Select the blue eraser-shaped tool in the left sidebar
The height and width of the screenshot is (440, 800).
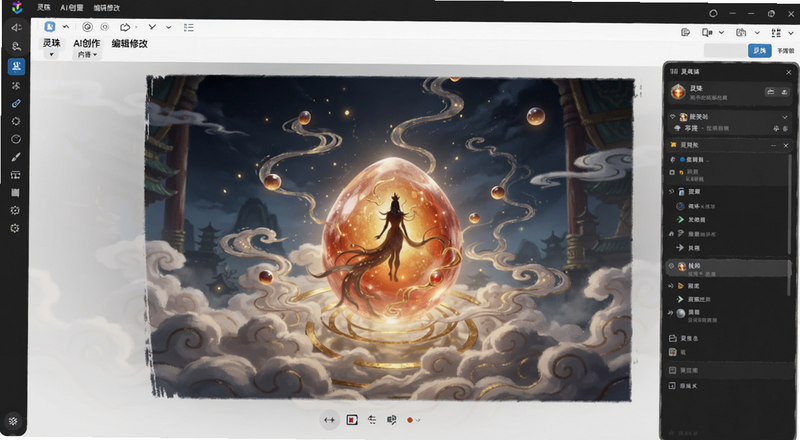[16, 103]
